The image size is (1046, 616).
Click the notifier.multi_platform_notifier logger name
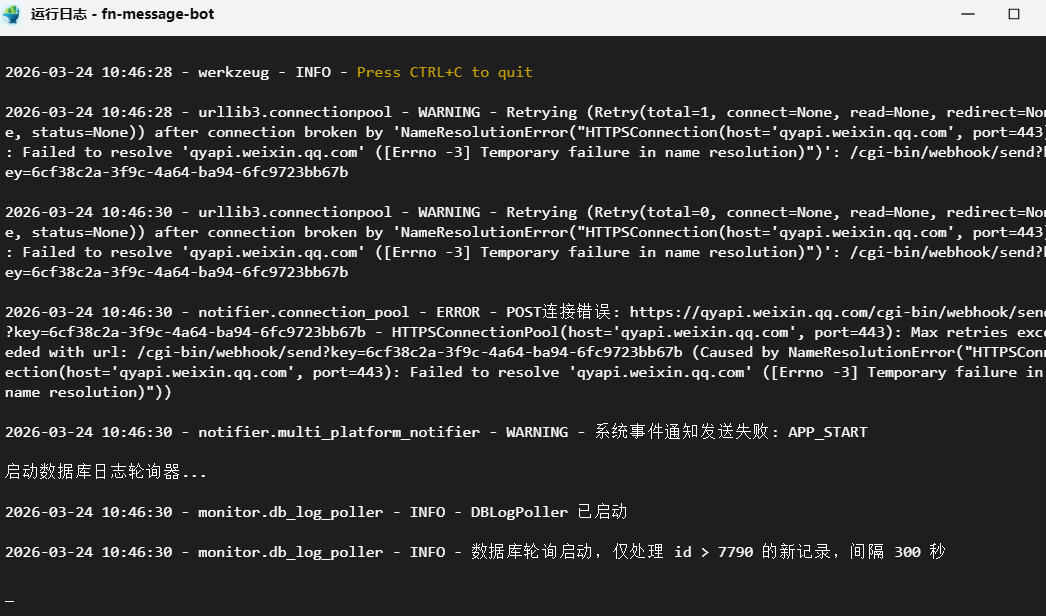339,432
